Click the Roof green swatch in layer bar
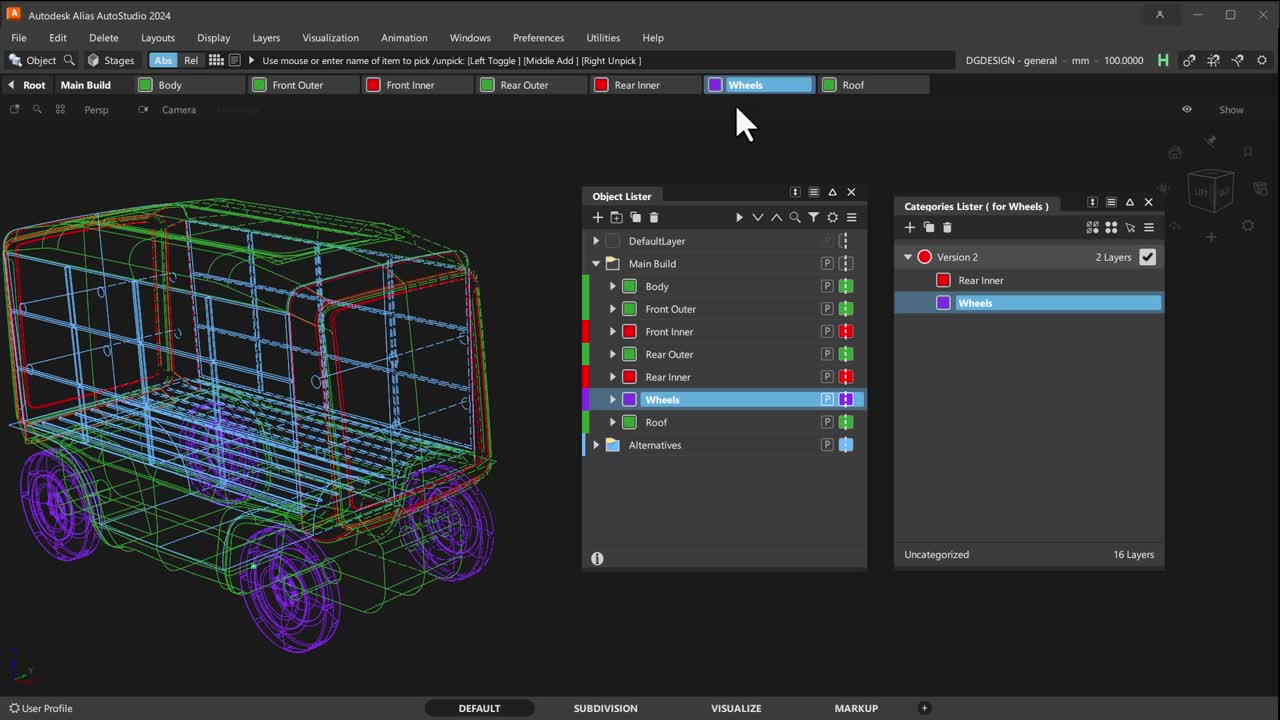Image resolution: width=1280 pixels, height=720 pixels. point(829,85)
